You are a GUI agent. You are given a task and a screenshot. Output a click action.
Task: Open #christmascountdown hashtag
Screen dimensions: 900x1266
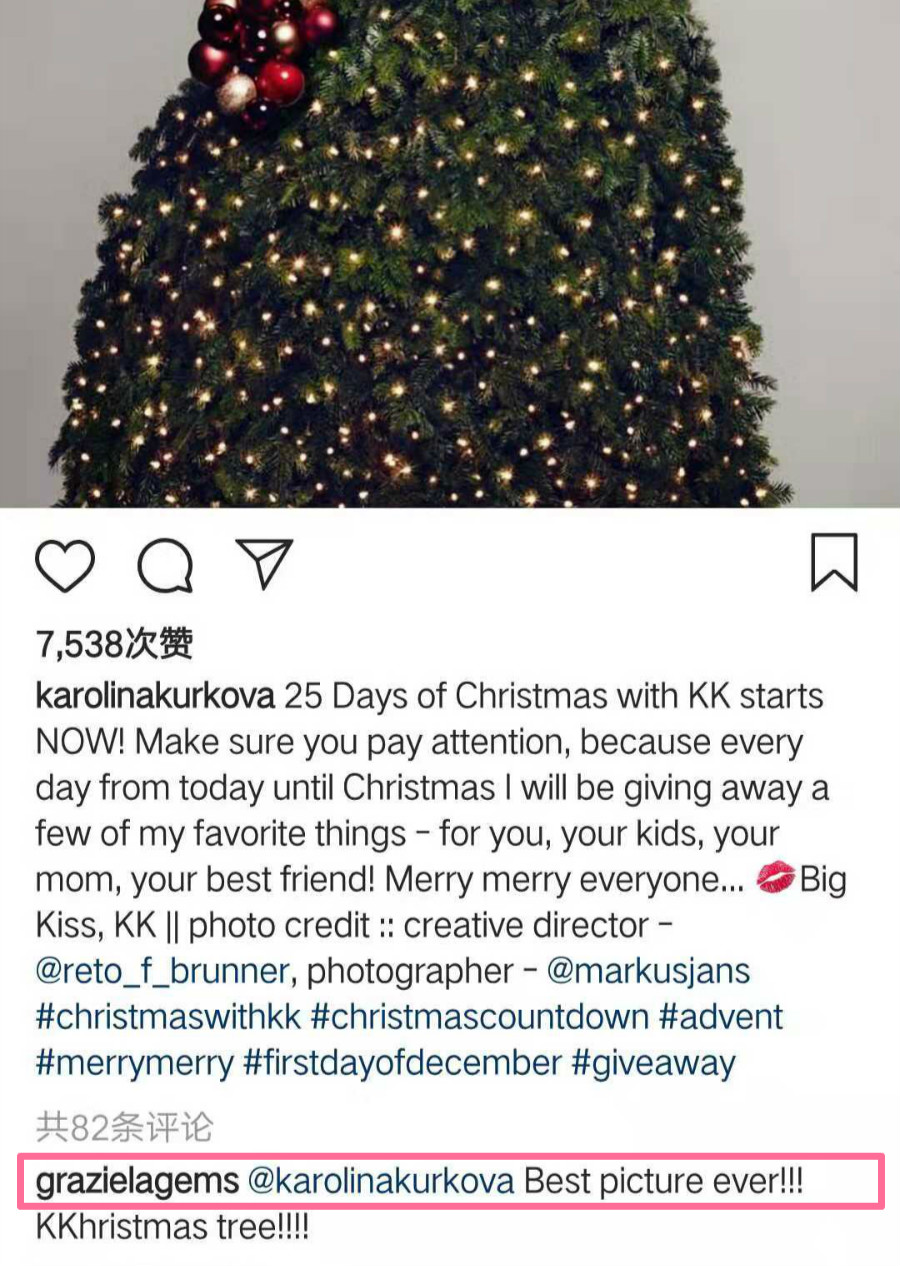(x=479, y=1017)
